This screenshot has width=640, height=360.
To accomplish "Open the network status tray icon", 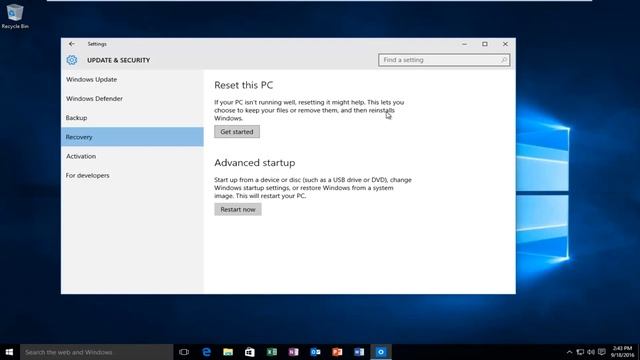I will (580, 352).
